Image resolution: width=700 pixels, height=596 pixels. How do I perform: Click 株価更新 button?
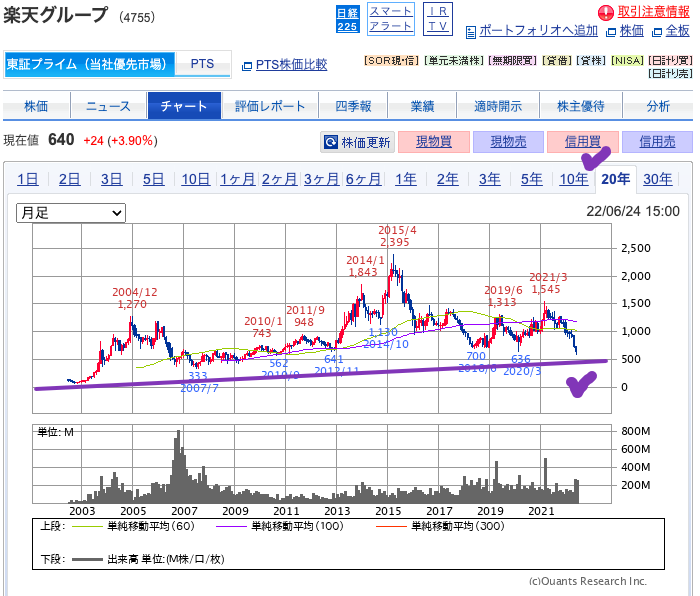point(358,142)
